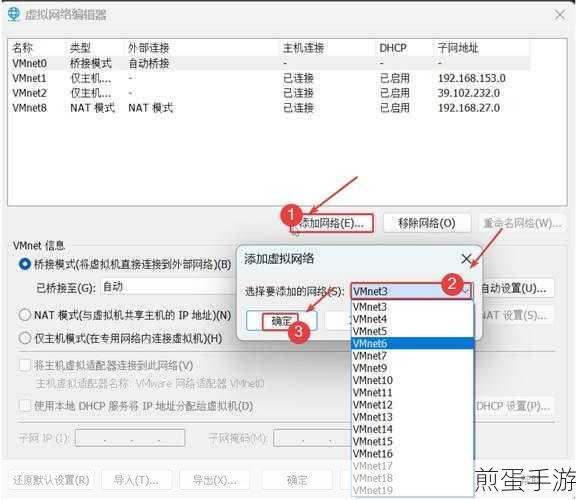Confirm with 确定 in 添加虚拟网络 dialog
This screenshot has height=500, width=576.
pos(281,321)
